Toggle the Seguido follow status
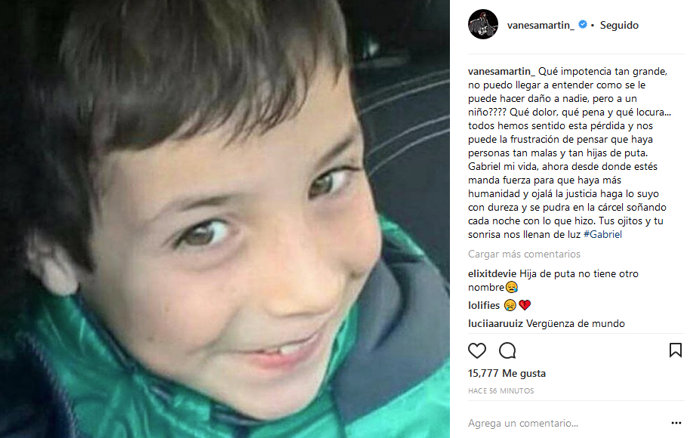Screen dimensions: 690x438 (x=619, y=25)
